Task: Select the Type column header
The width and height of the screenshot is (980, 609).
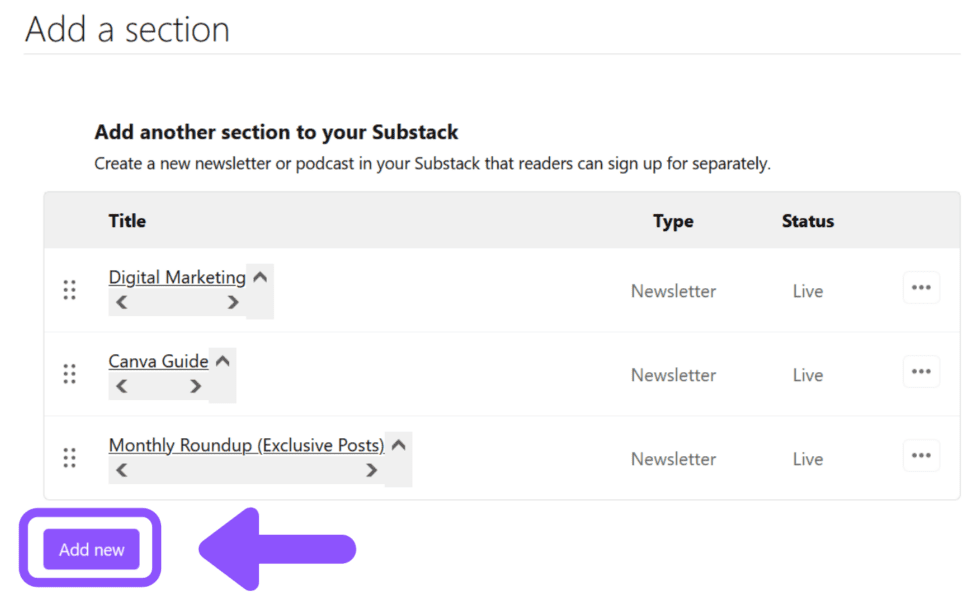Action: click(673, 220)
